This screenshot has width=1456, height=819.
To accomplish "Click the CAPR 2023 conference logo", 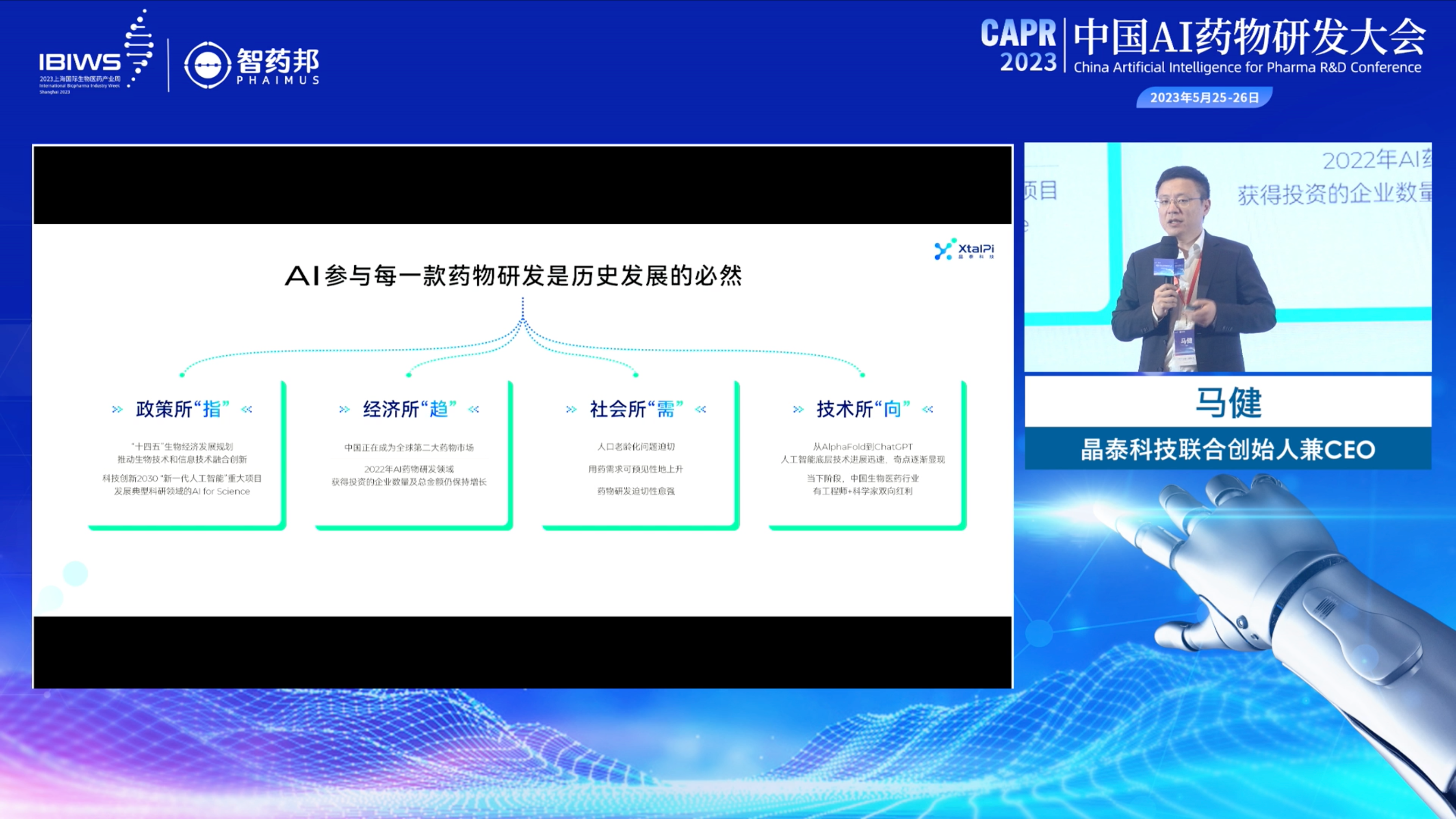I will 1018,45.
